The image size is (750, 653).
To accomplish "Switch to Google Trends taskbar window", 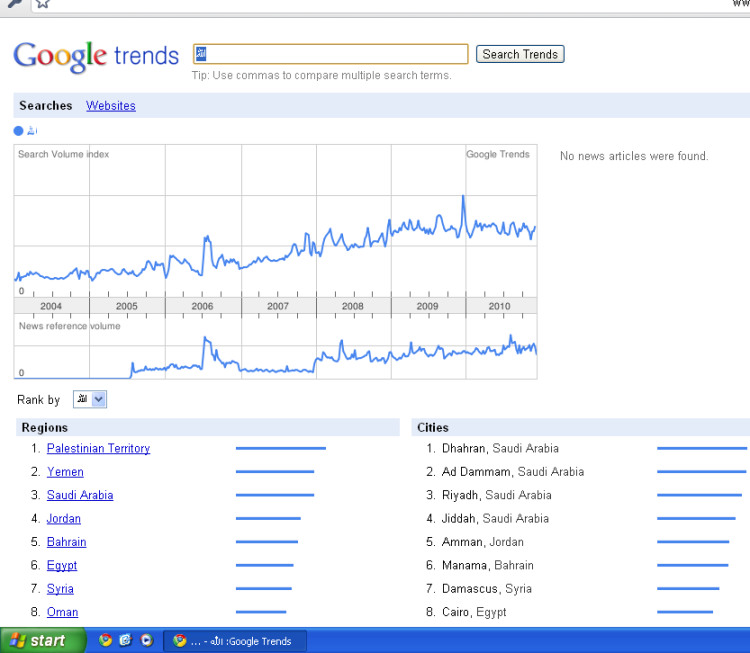I will pyautogui.click(x=235, y=641).
